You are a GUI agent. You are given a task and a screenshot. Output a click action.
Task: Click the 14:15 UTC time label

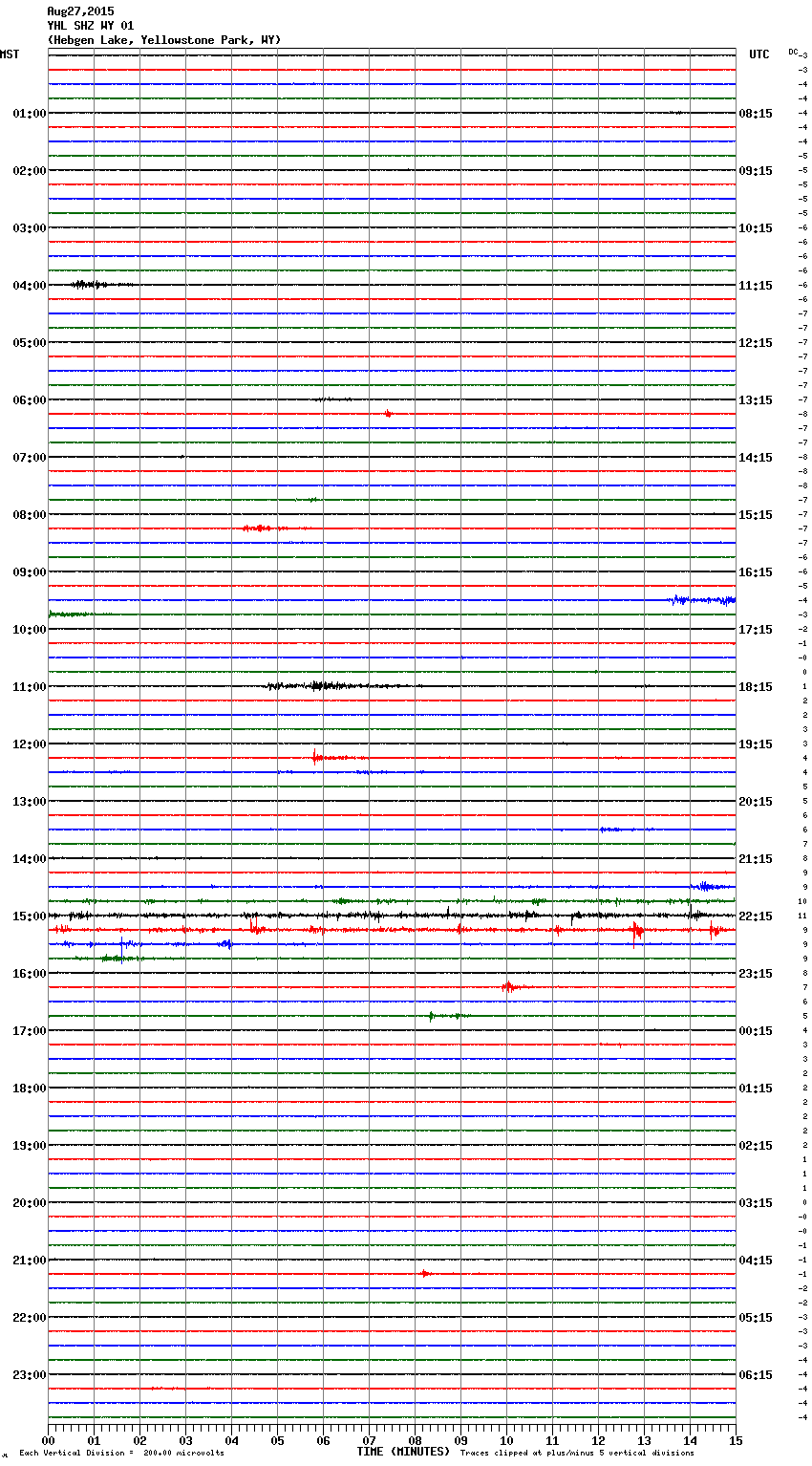coord(756,458)
